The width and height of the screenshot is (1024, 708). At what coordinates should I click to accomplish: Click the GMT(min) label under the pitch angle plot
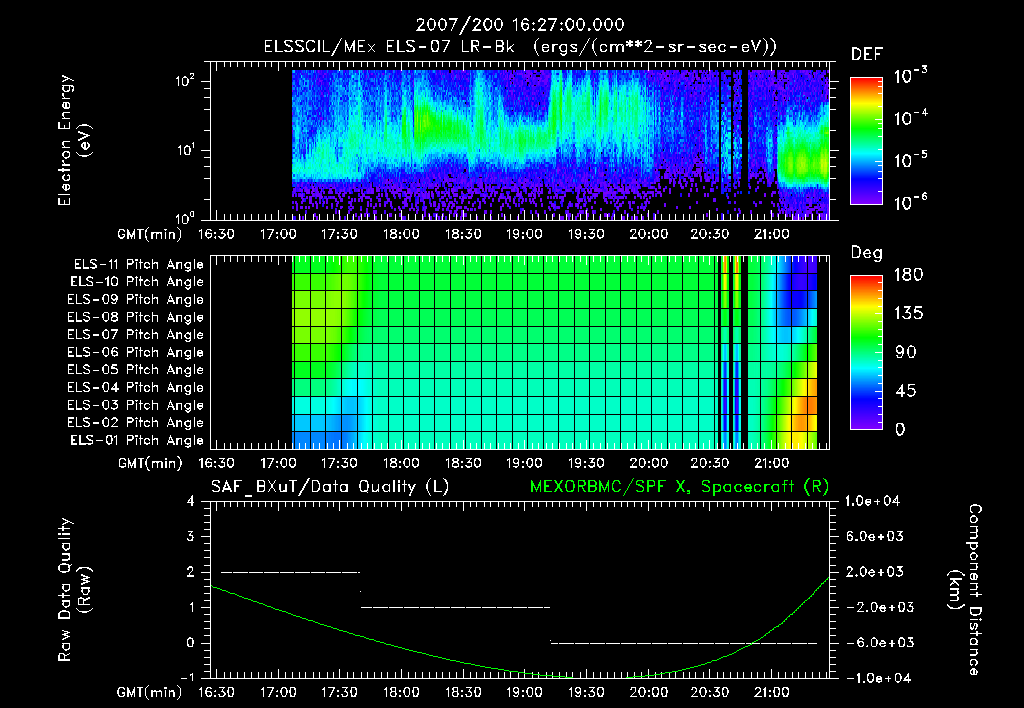(150, 464)
